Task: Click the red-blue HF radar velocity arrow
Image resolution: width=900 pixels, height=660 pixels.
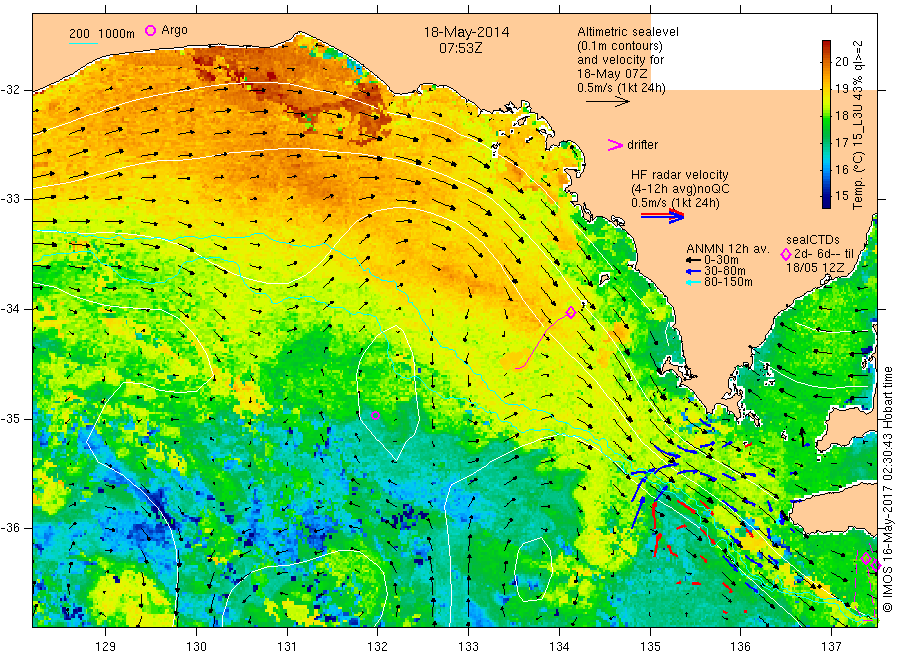Action: 662,215
